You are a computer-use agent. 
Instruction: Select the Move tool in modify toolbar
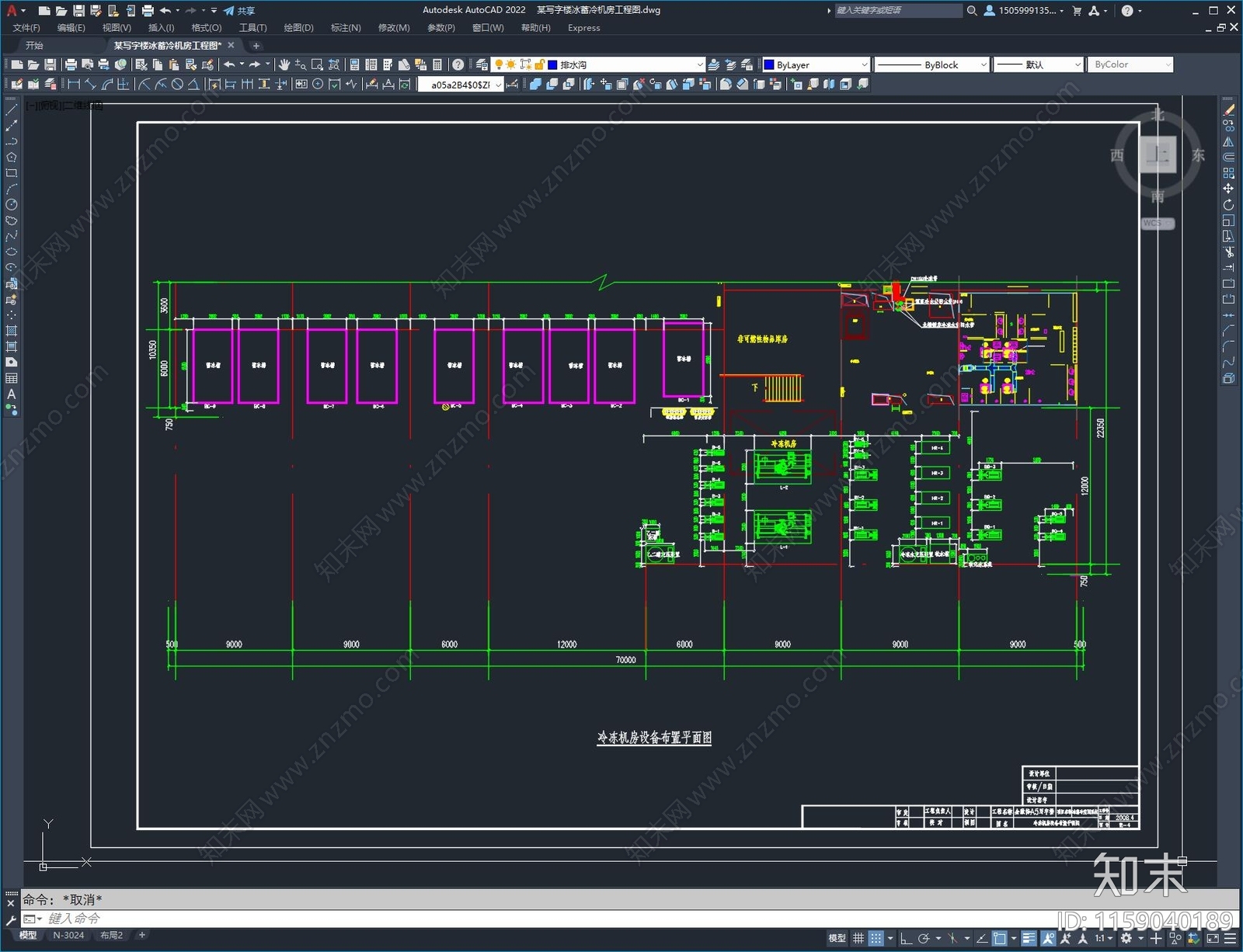tap(1228, 189)
